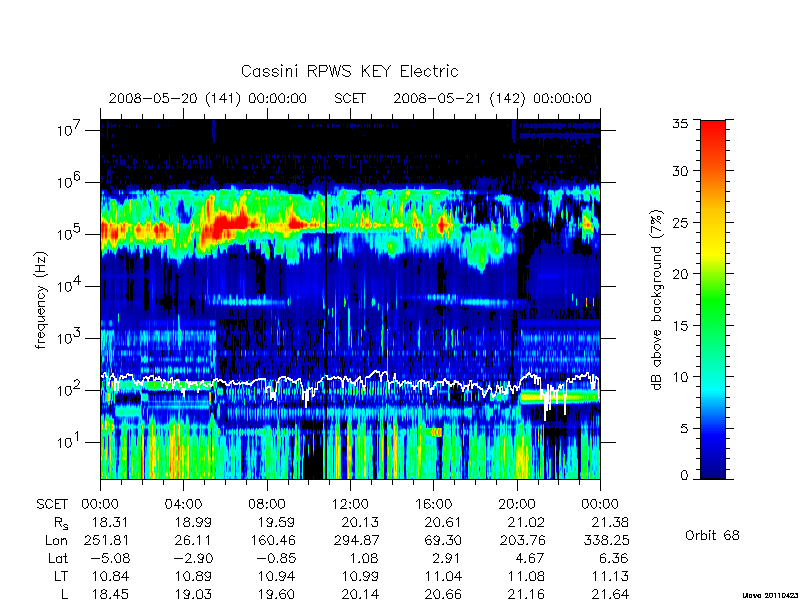Image resolution: width=800 pixels, height=600 pixels.
Task: Click inside the frequency-time spectrogram plot
Action: pos(350,299)
